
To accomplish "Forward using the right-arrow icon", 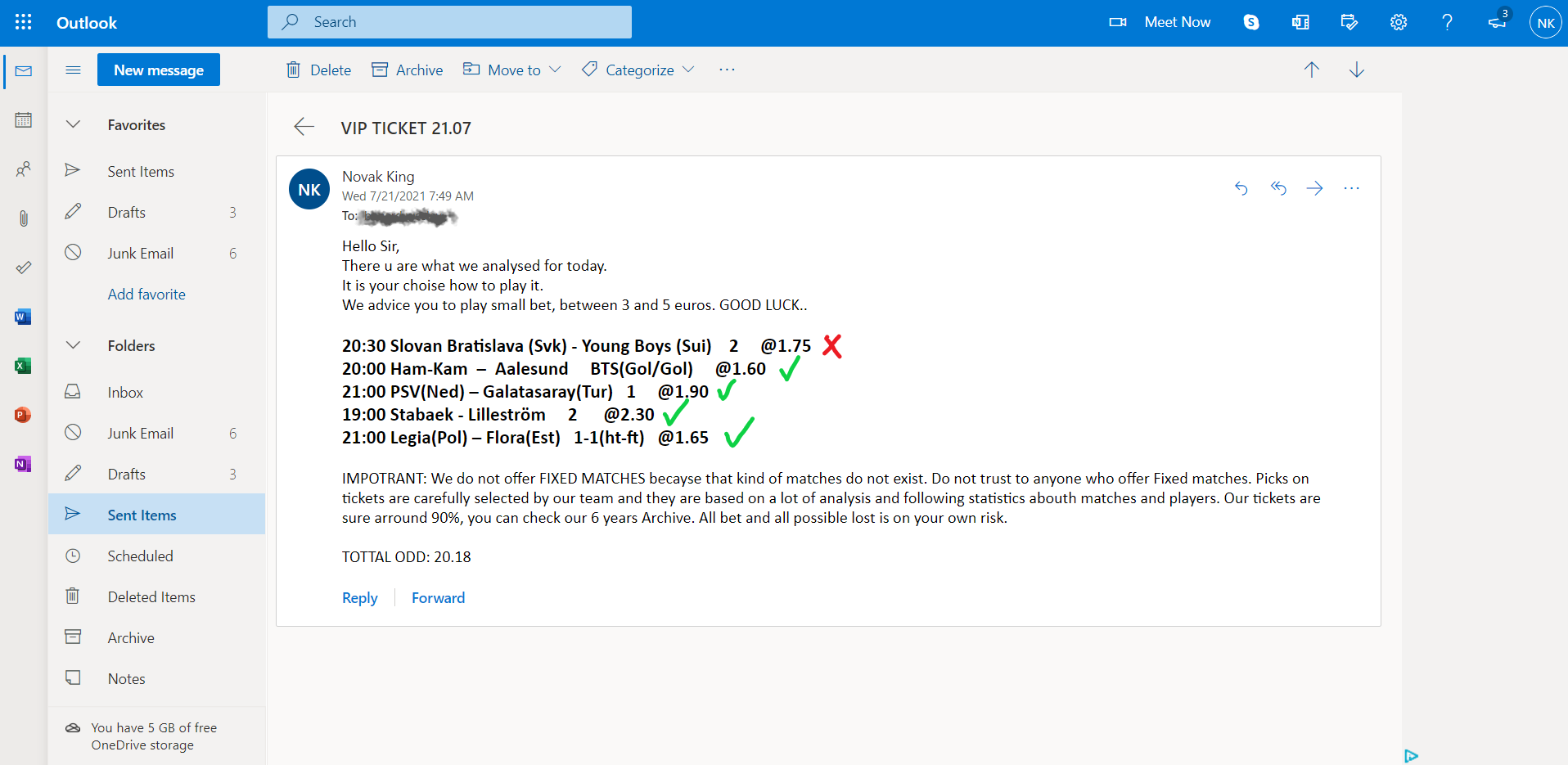I will 1315,188.
